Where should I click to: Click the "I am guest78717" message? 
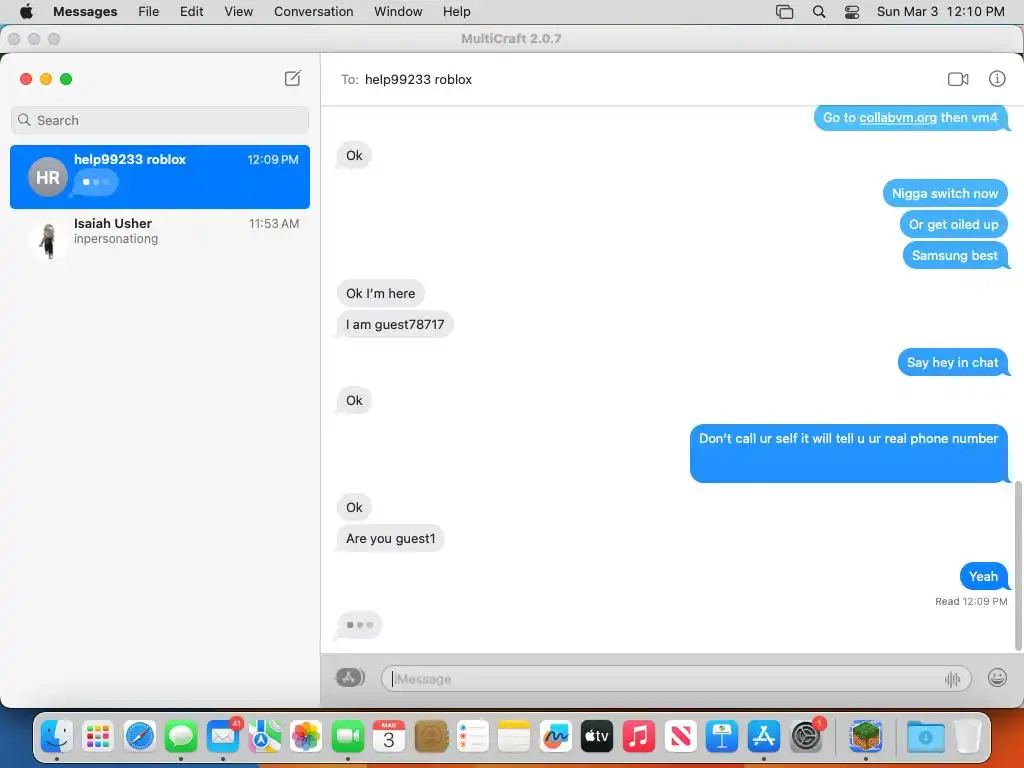(394, 325)
